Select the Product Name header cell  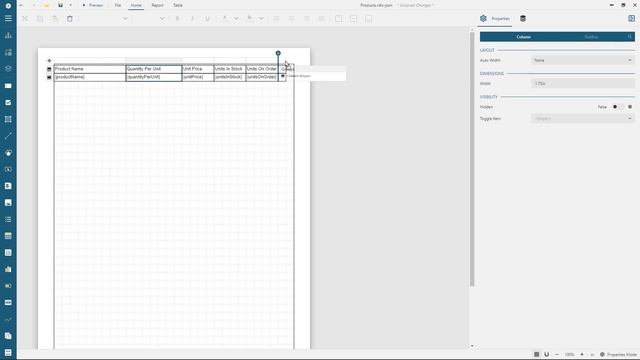[90, 69]
